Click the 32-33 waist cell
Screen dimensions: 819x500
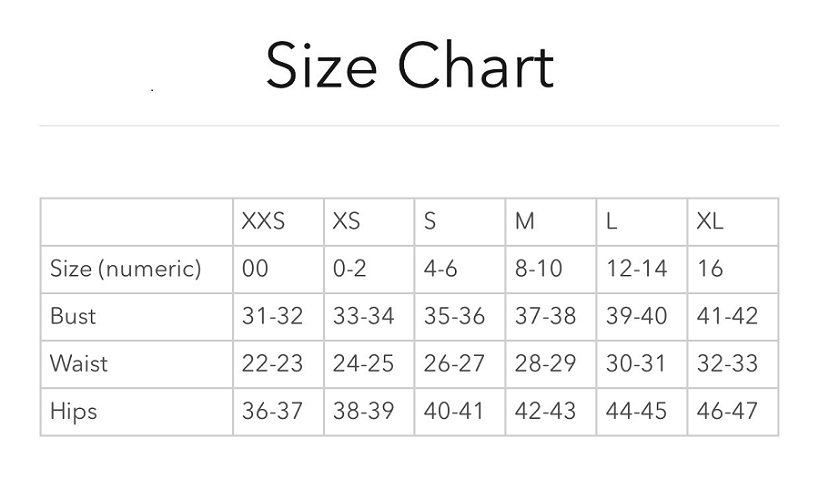coord(727,363)
